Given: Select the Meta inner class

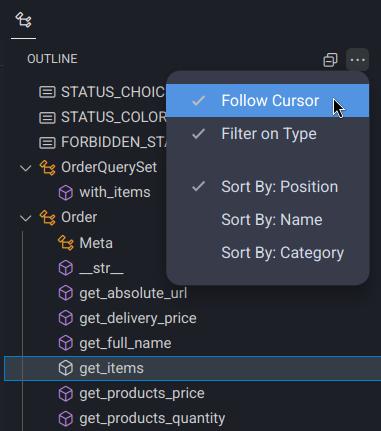Looking at the screenshot, I should tap(96, 243).
